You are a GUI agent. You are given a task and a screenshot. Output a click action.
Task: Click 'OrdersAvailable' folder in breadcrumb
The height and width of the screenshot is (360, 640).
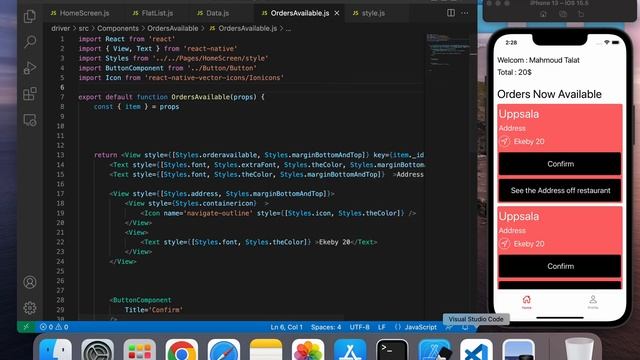click(x=172, y=28)
